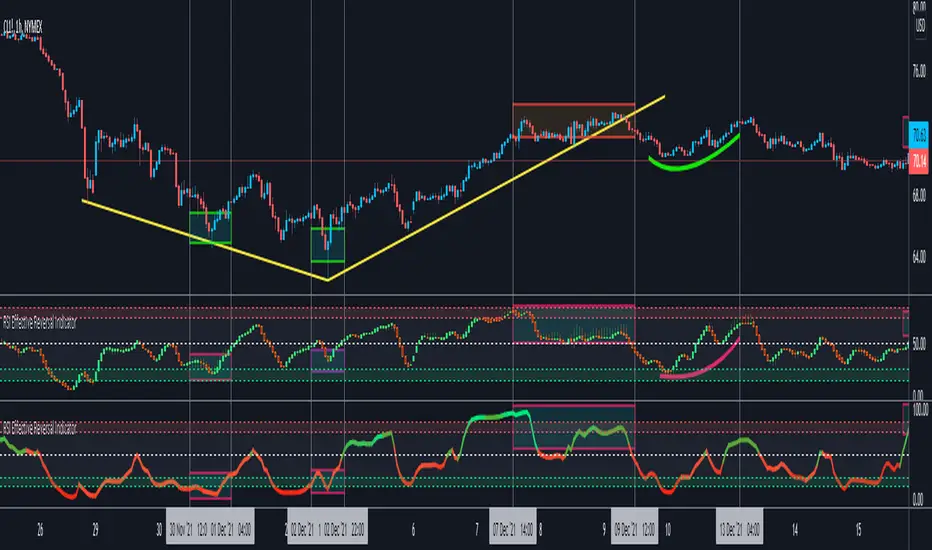The image size is (932, 550).
Task: Select the 76.00 price axis value
Action: 919,71
